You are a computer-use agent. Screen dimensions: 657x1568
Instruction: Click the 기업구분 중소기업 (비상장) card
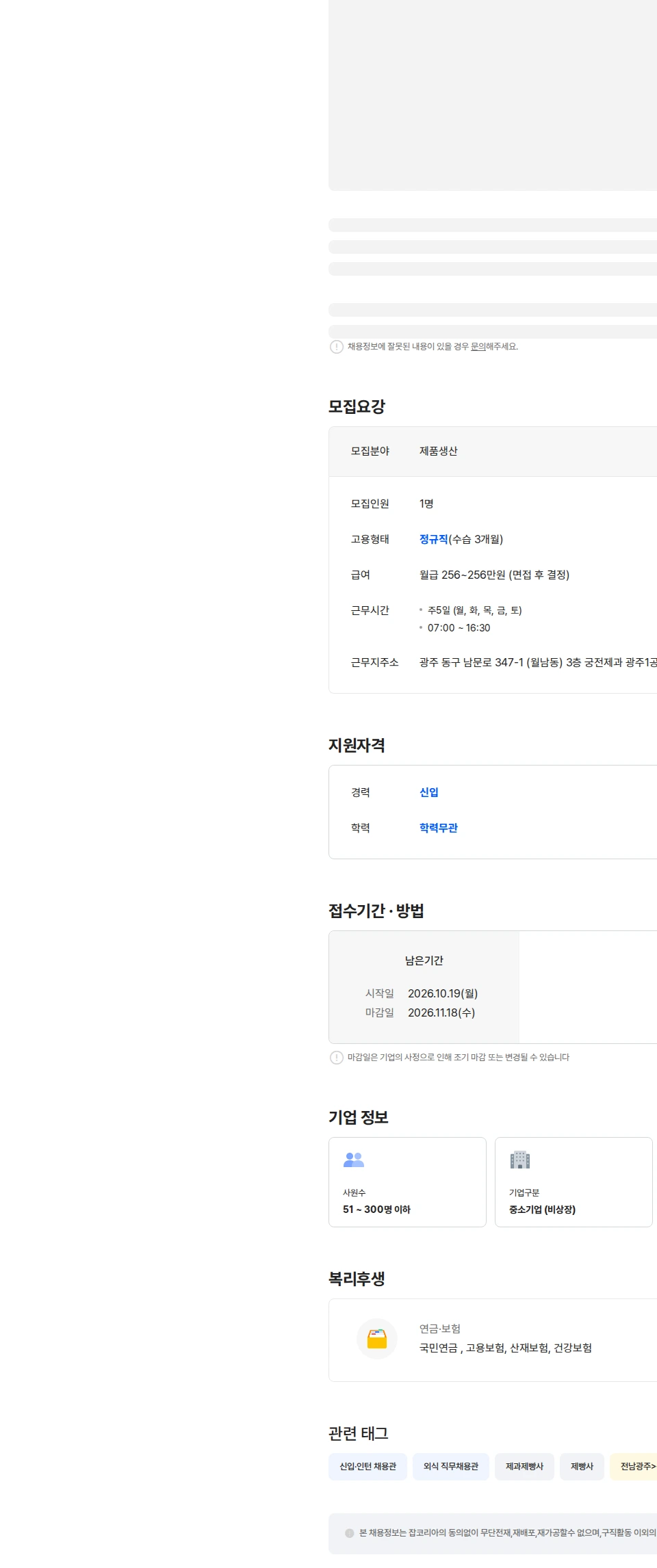coord(574,1182)
